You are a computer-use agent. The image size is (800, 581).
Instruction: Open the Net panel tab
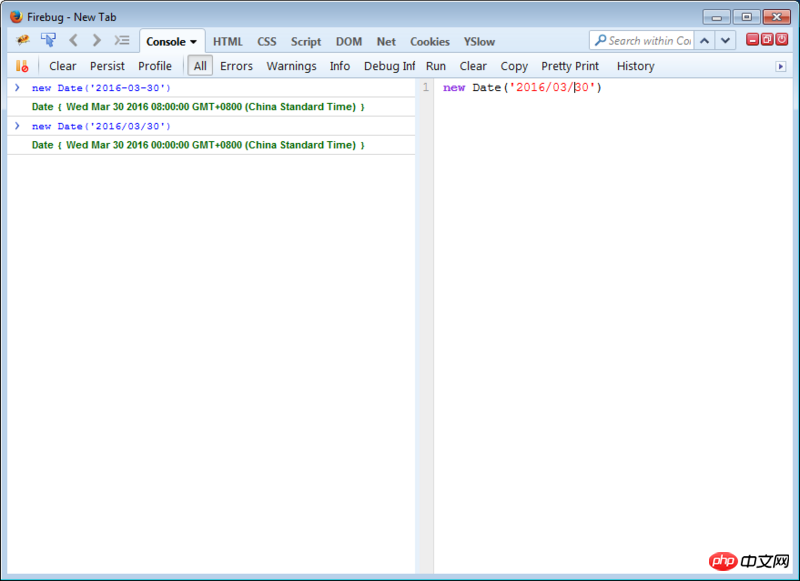[x=386, y=42]
